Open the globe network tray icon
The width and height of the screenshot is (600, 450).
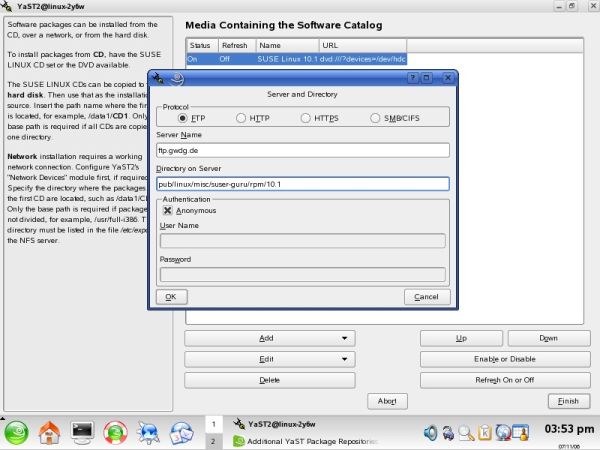coord(503,433)
